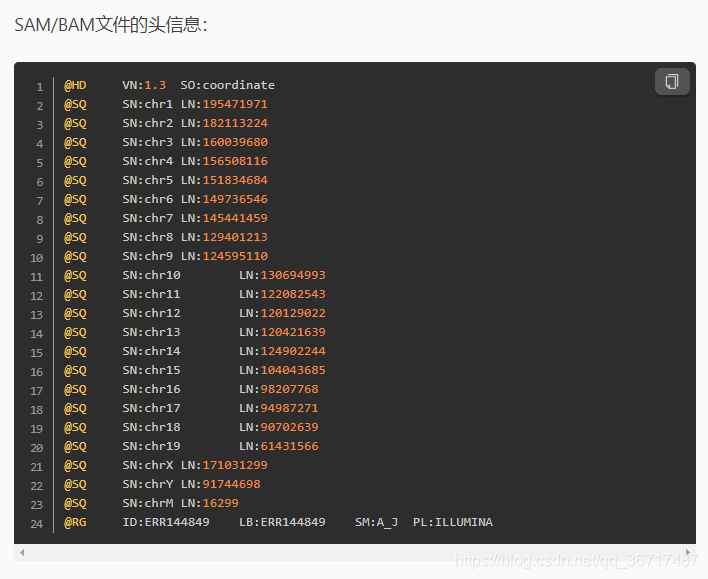
Task: Click the length value 16299
Action: coord(220,503)
